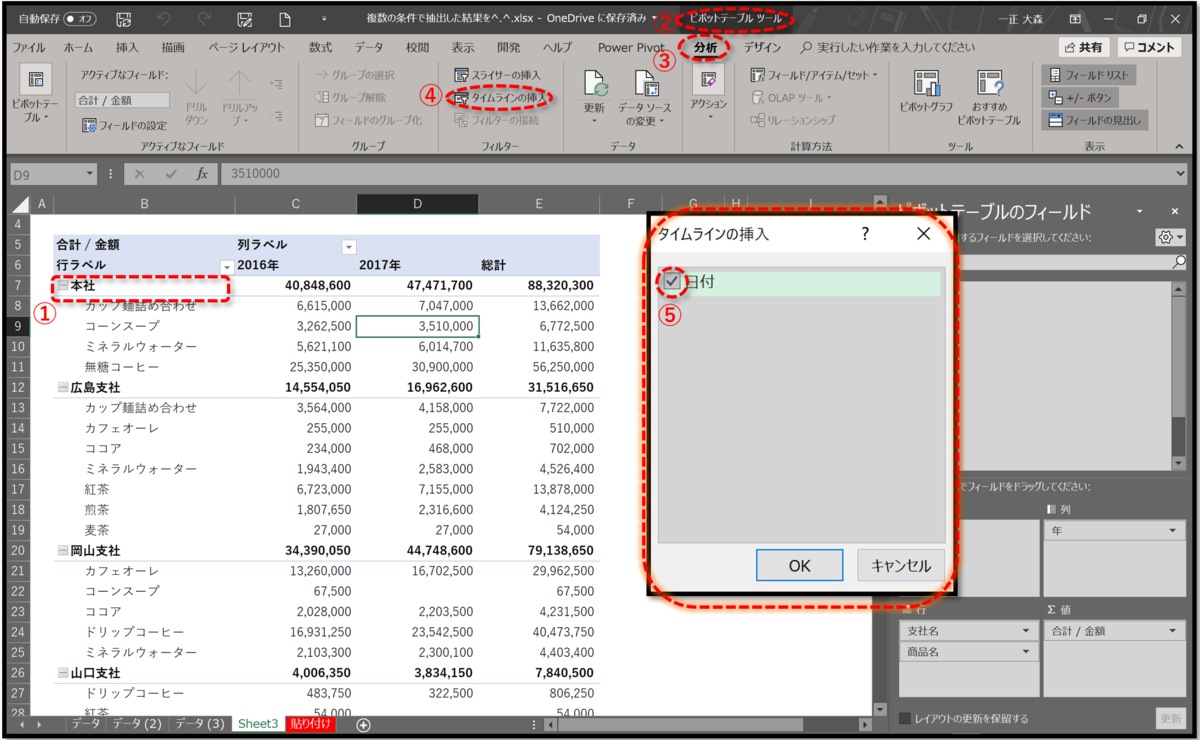This screenshot has height=740, width=1200.
Task: Click the OK button in dialog
Action: (x=799, y=565)
